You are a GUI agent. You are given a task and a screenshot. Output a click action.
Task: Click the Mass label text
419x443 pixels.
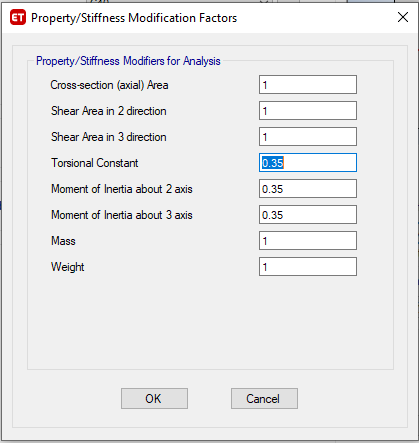click(63, 241)
